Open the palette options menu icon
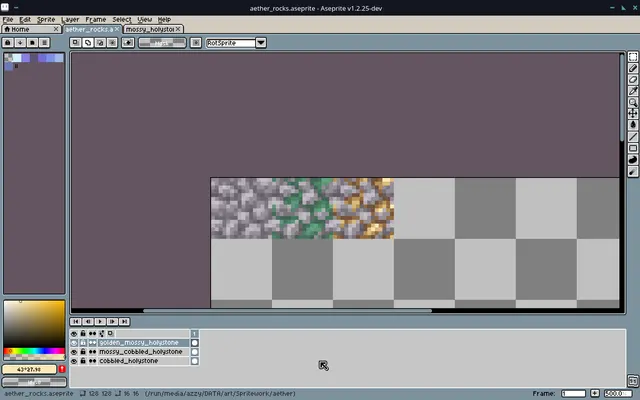This screenshot has width=640, height=400. (44, 42)
